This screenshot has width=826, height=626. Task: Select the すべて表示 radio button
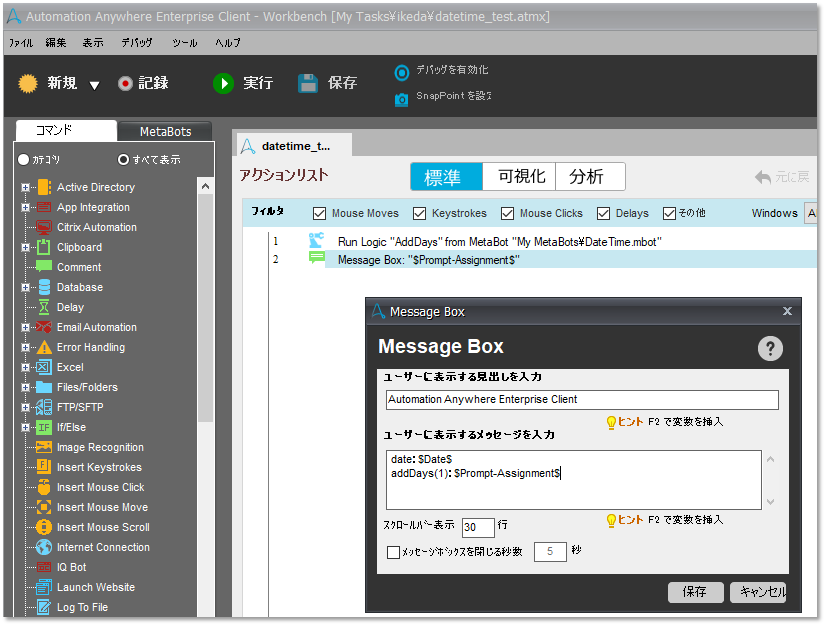point(123,159)
